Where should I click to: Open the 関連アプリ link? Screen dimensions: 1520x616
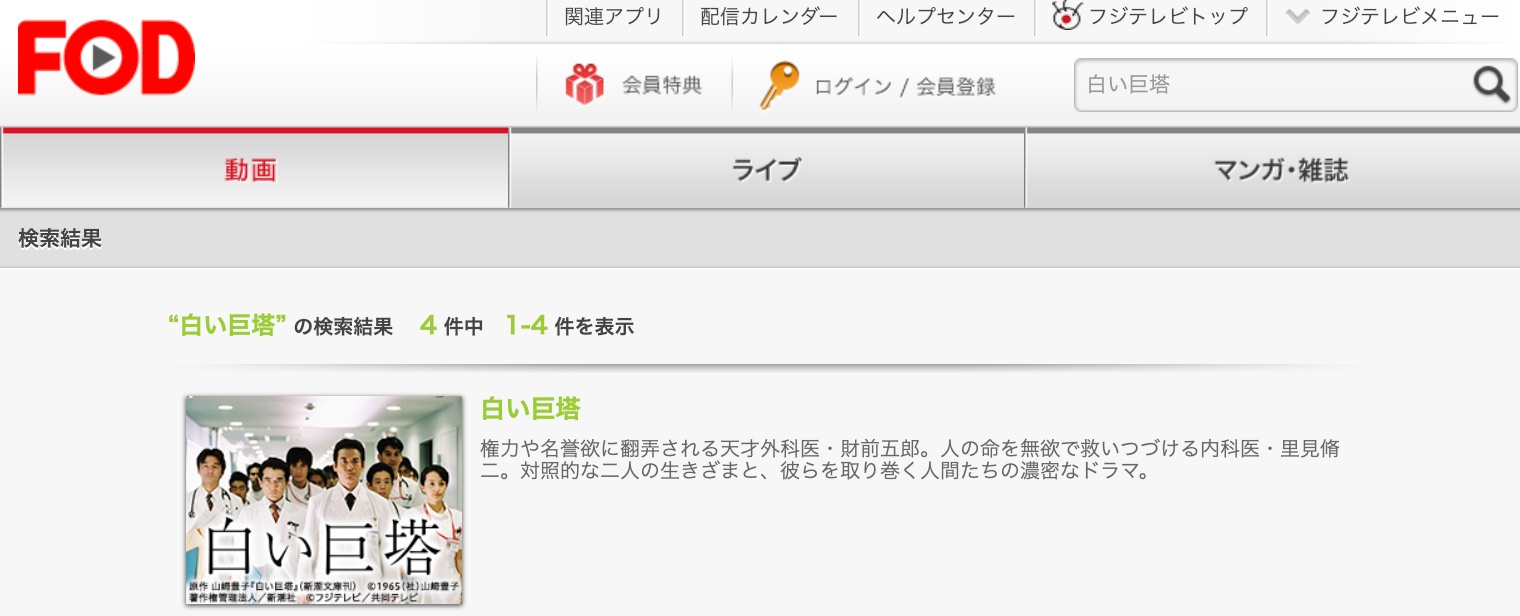point(613,17)
